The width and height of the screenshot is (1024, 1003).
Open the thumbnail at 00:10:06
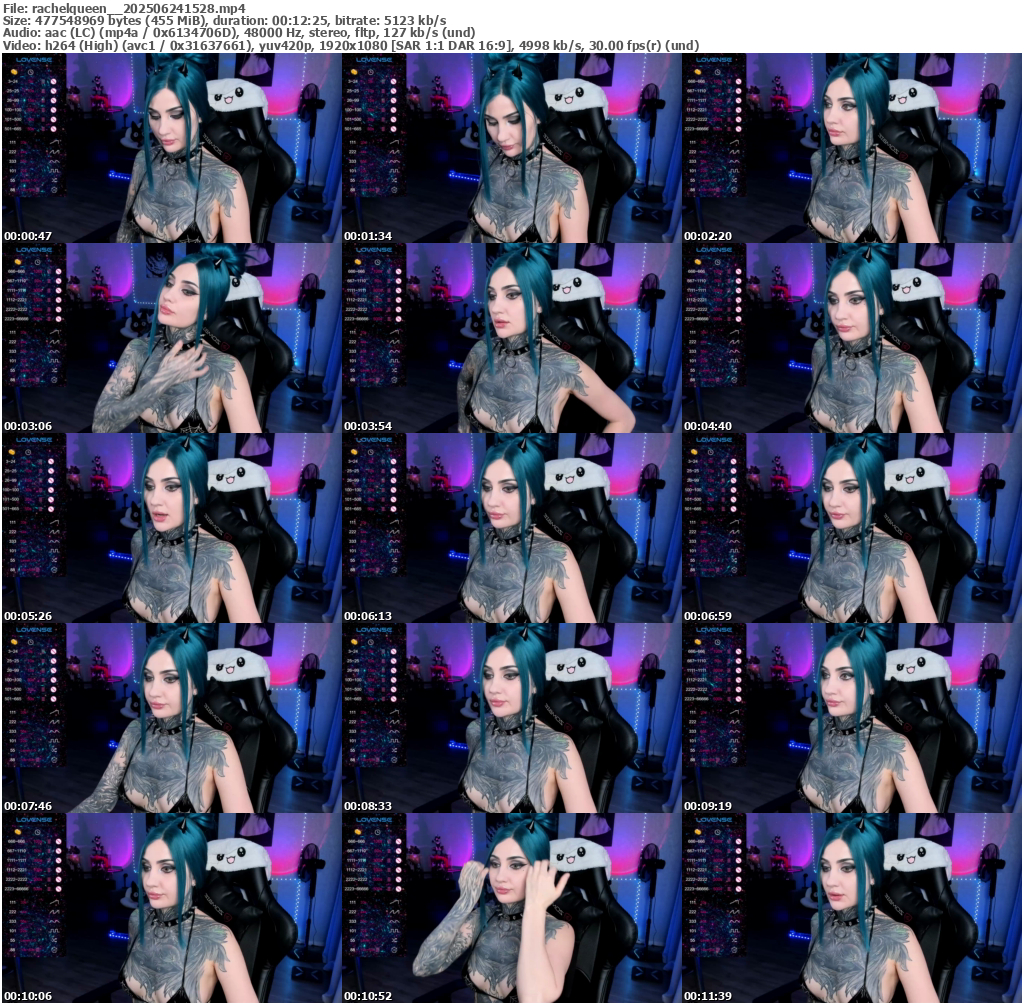click(x=171, y=908)
